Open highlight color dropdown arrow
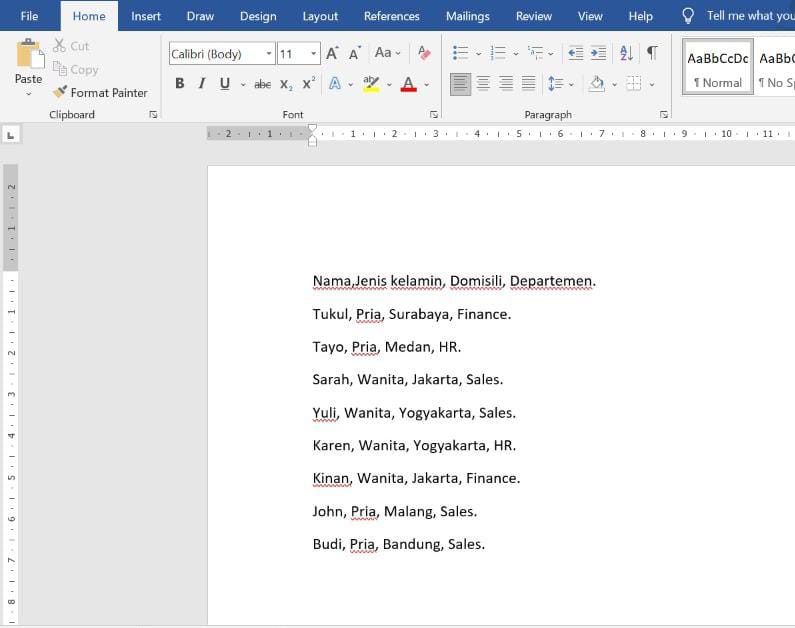Image resolution: width=795 pixels, height=628 pixels. click(389, 85)
